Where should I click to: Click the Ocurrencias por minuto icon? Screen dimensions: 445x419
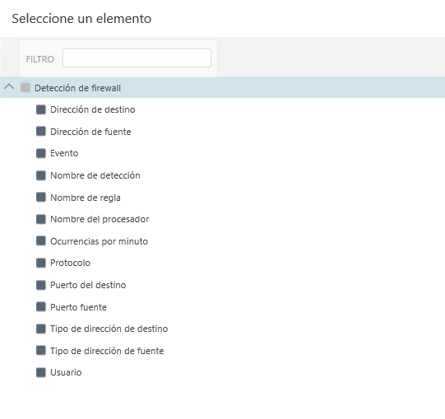41,241
